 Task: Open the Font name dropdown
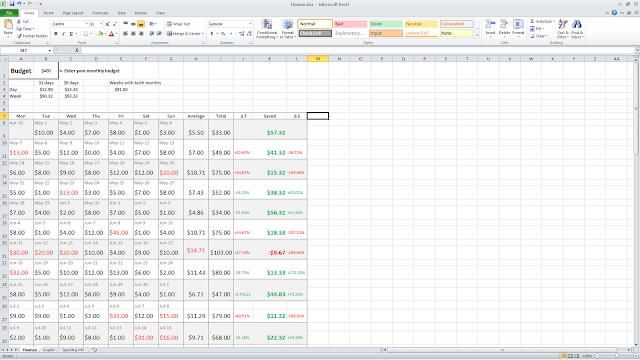point(87,24)
